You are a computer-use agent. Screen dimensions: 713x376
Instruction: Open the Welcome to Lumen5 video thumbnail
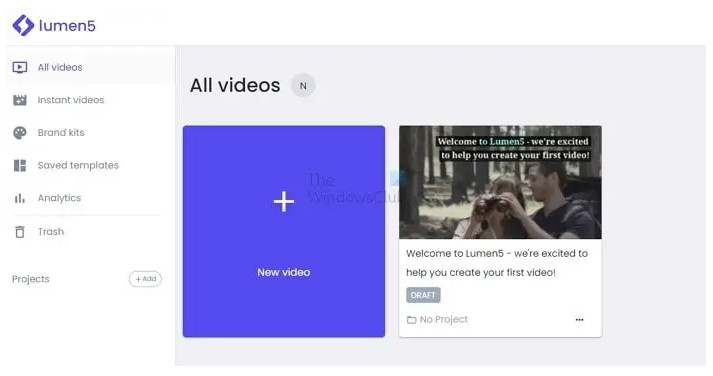pyautogui.click(x=500, y=182)
